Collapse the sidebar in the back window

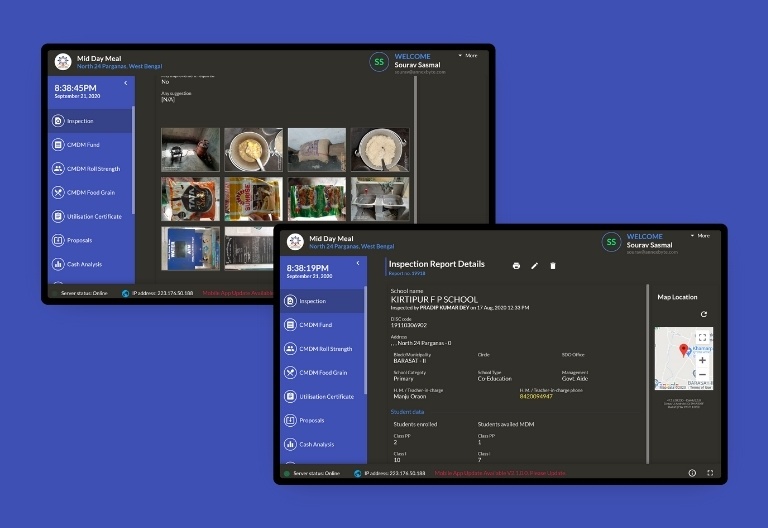coord(125,83)
